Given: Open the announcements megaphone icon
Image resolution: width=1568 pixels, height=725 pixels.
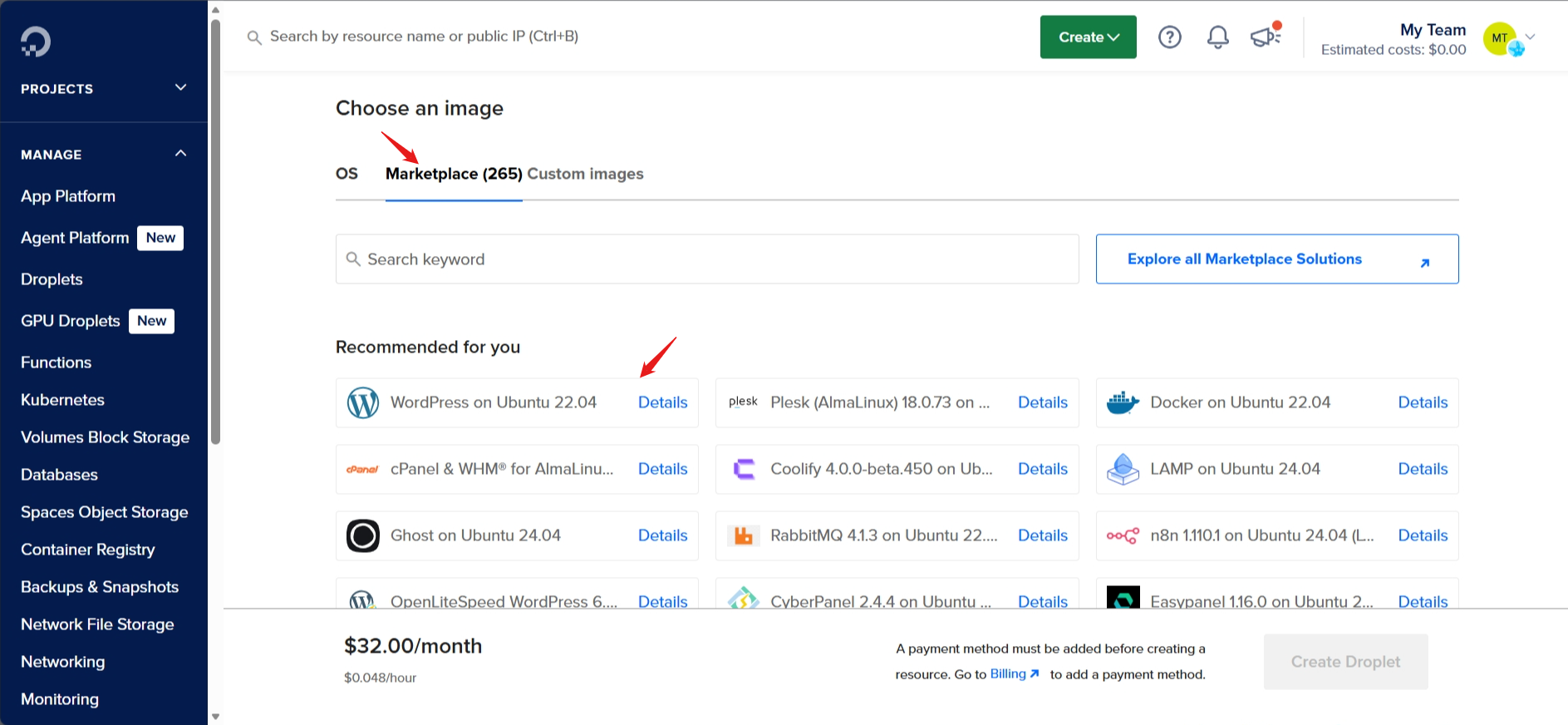Looking at the screenshot, I should [1266, 36].
